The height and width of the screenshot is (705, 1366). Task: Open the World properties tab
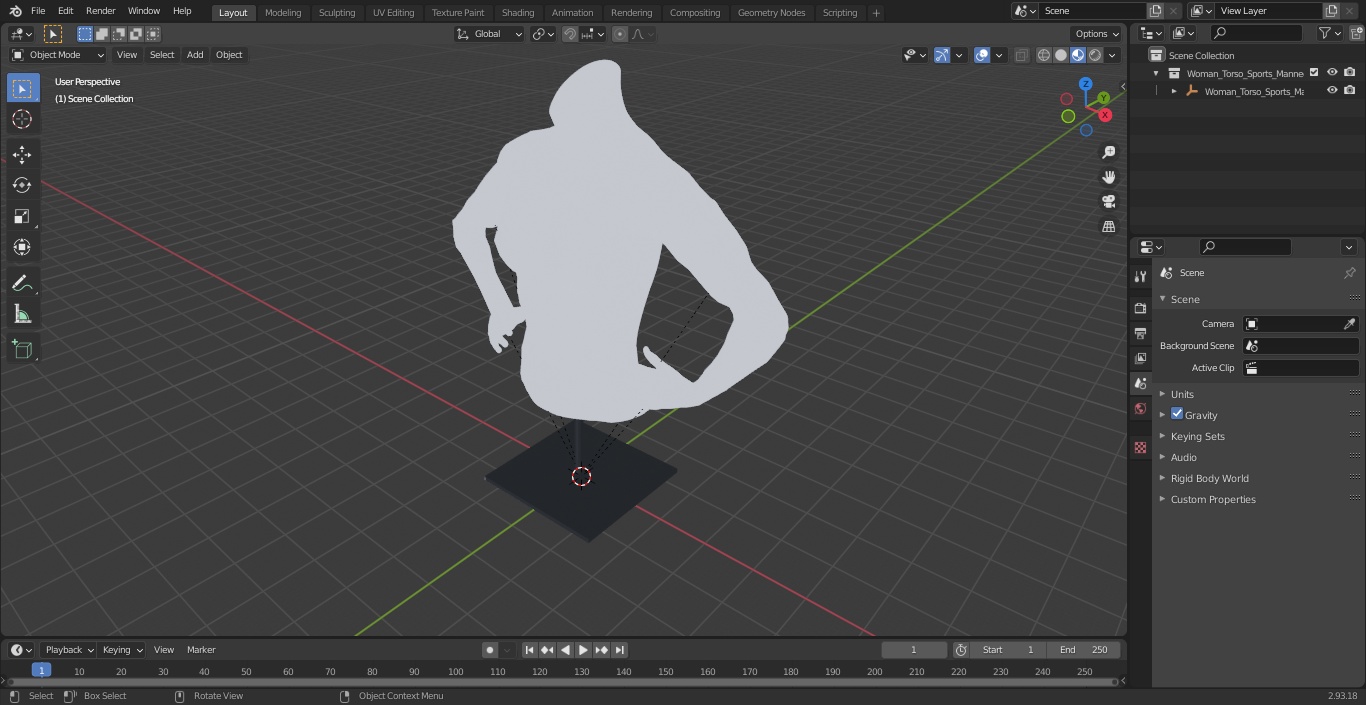tap(1140, 409)
